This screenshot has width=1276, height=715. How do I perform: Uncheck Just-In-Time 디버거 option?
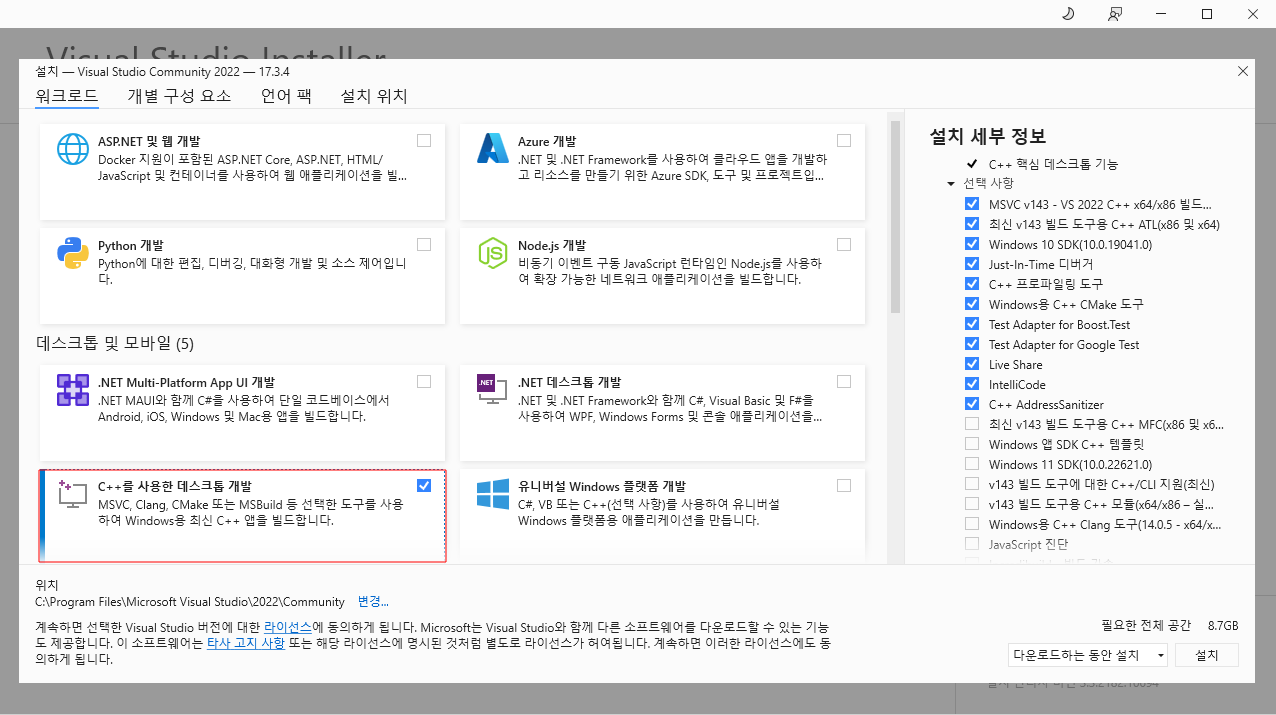point(972,264)
